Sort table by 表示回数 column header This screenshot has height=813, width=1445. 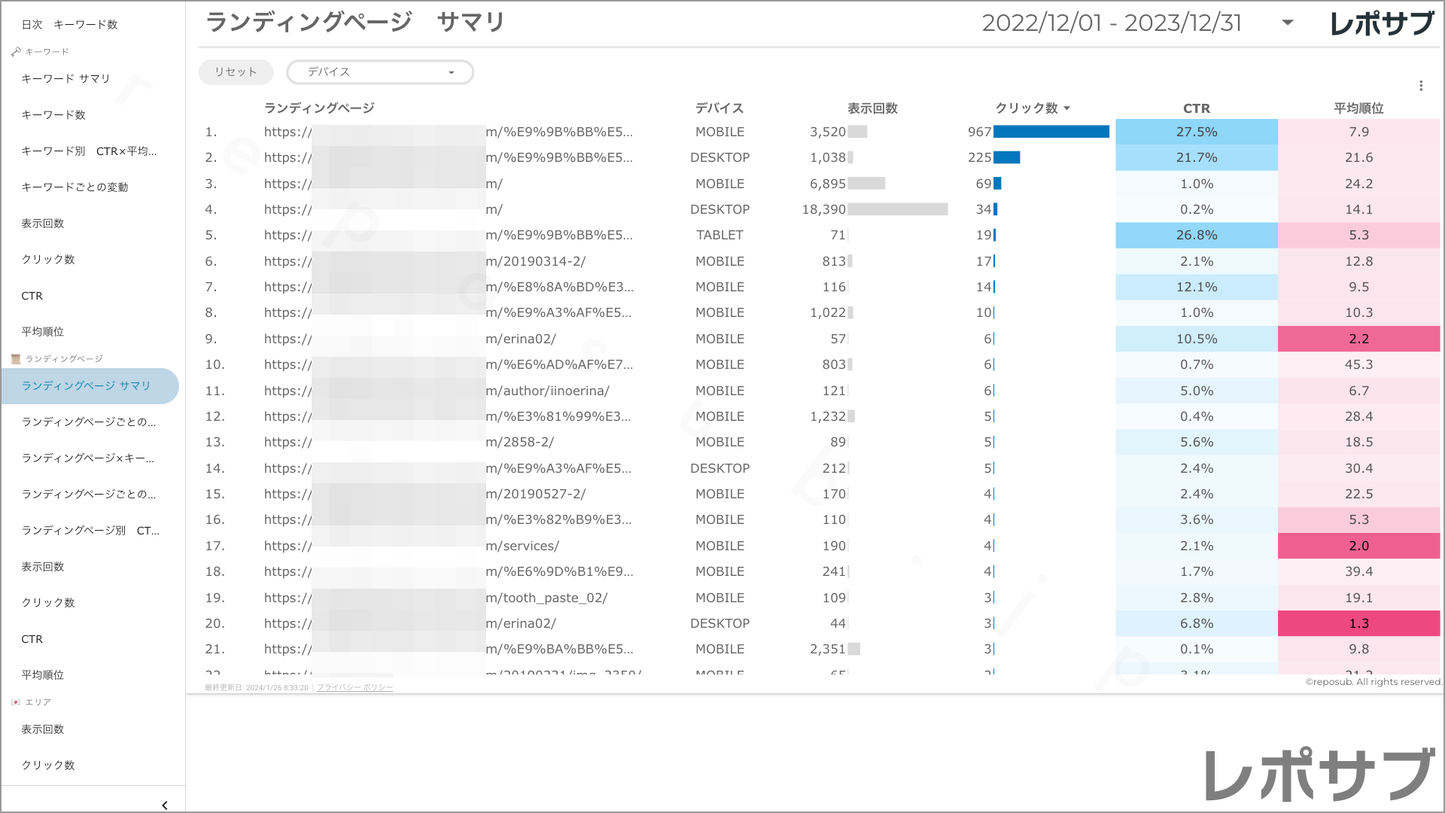[x=872, y=108]
